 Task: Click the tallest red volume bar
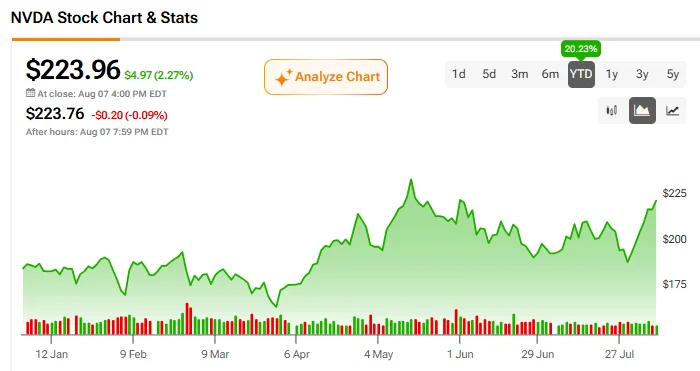point(187,319)
